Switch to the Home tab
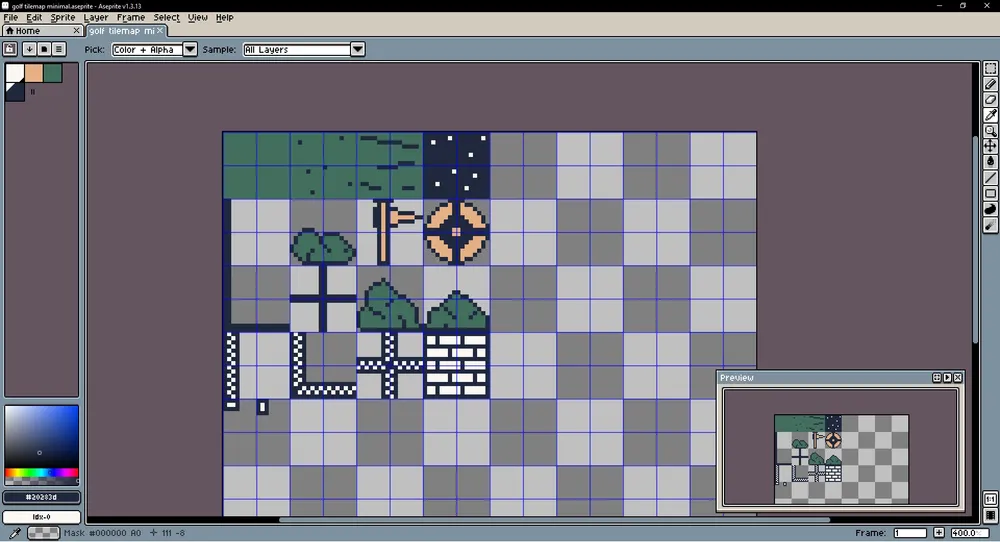1000x542 pixels. coord(22,31)
